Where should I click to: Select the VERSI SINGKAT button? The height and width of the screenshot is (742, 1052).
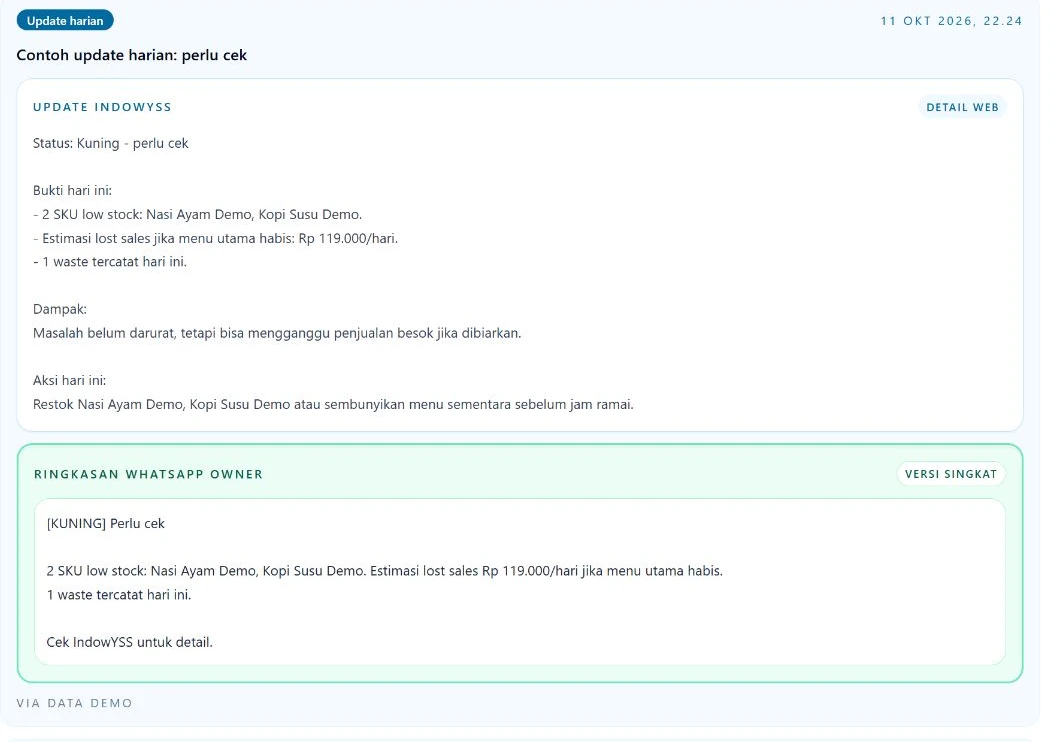[951, 474]
